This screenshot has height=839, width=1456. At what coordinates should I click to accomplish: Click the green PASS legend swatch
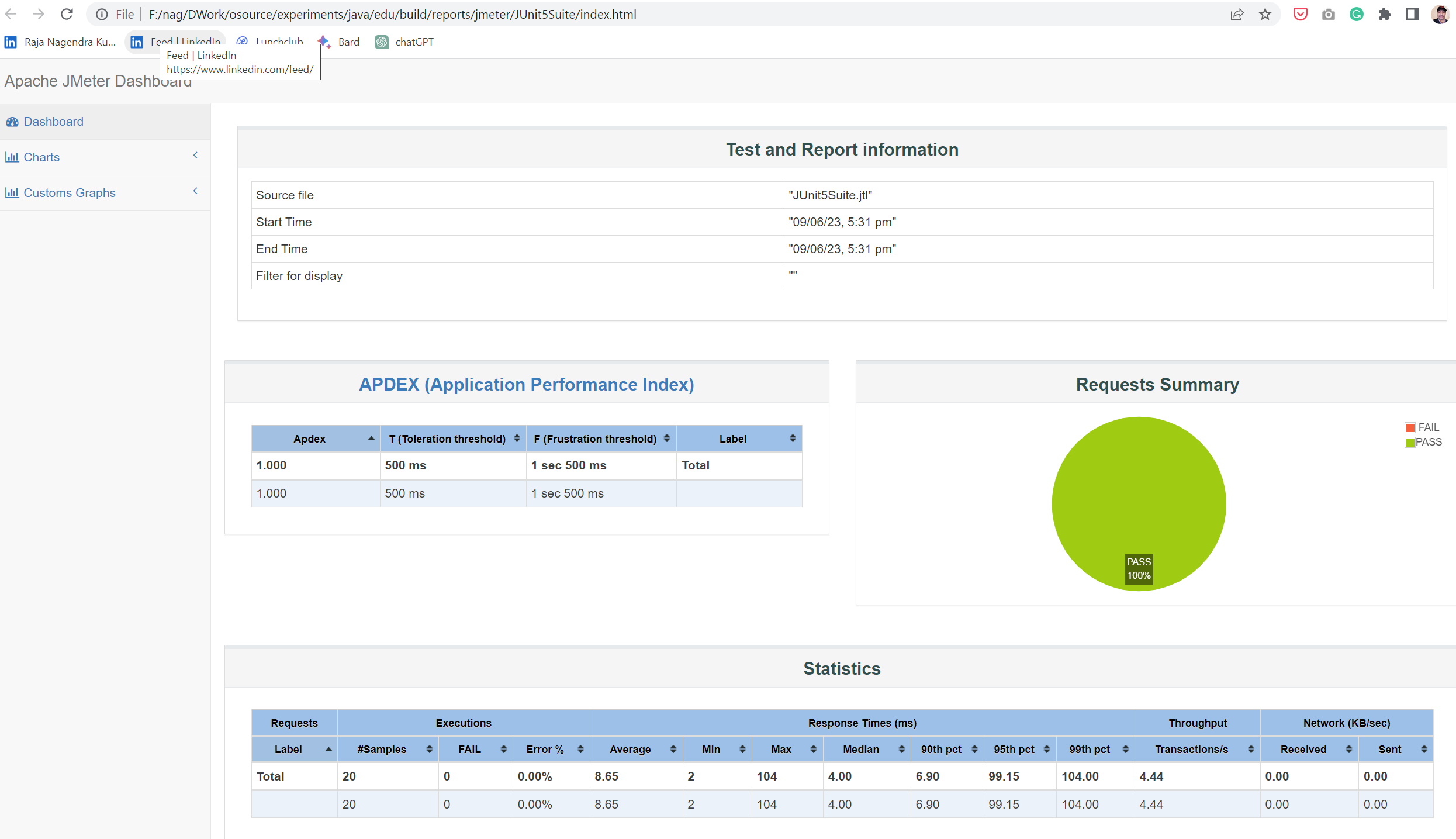tap(1410, 442)
